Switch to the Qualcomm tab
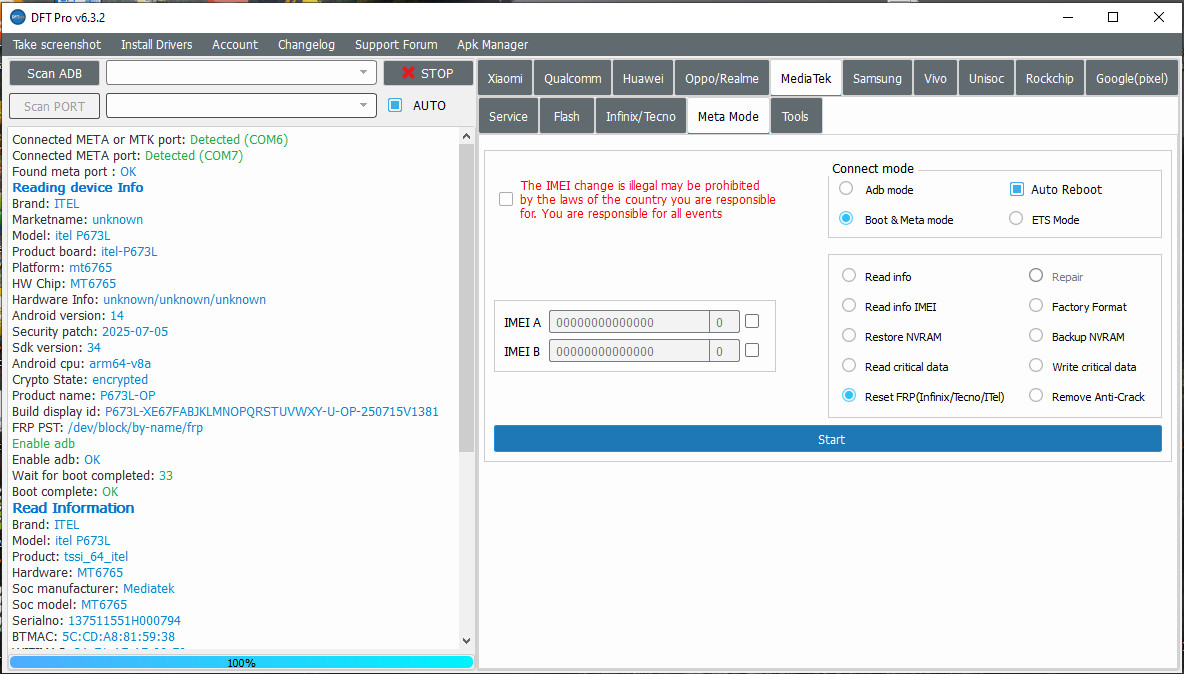 point(573,79)
